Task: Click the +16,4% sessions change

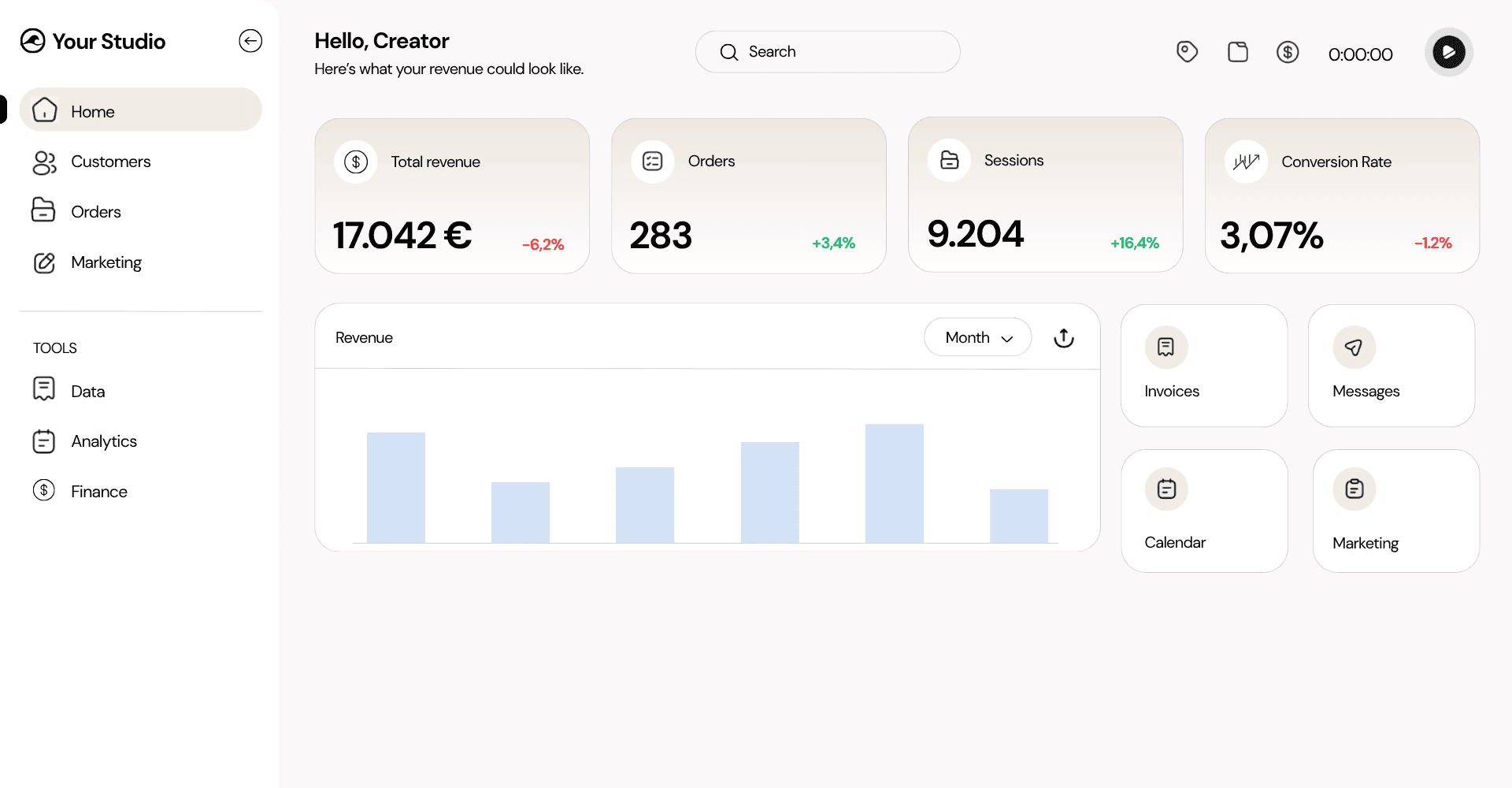Action: point(1135,243)
